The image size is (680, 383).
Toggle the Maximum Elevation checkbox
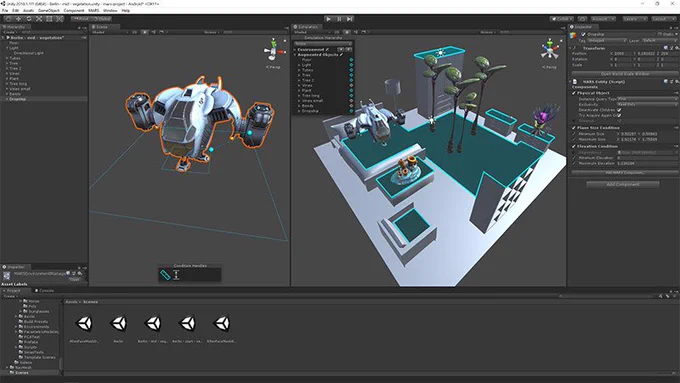tap(574, 164)
